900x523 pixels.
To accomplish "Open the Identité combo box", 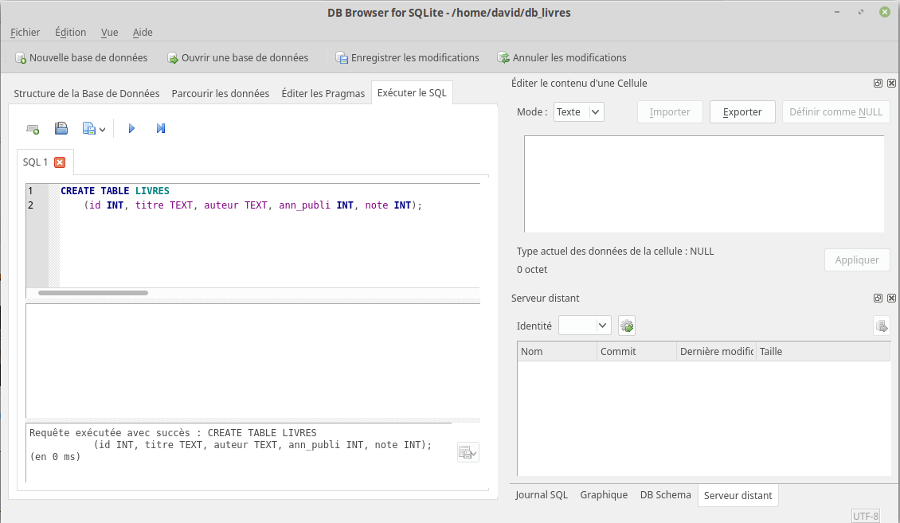I will 585,326.
